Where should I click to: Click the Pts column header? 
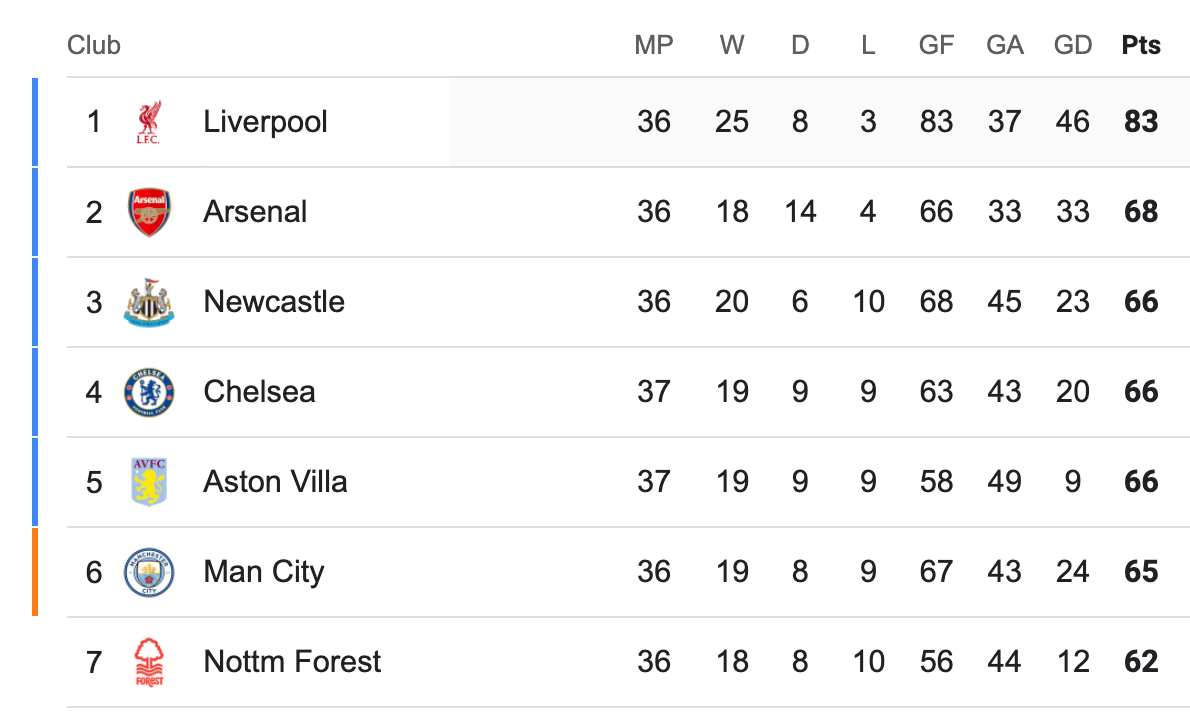1141,45
